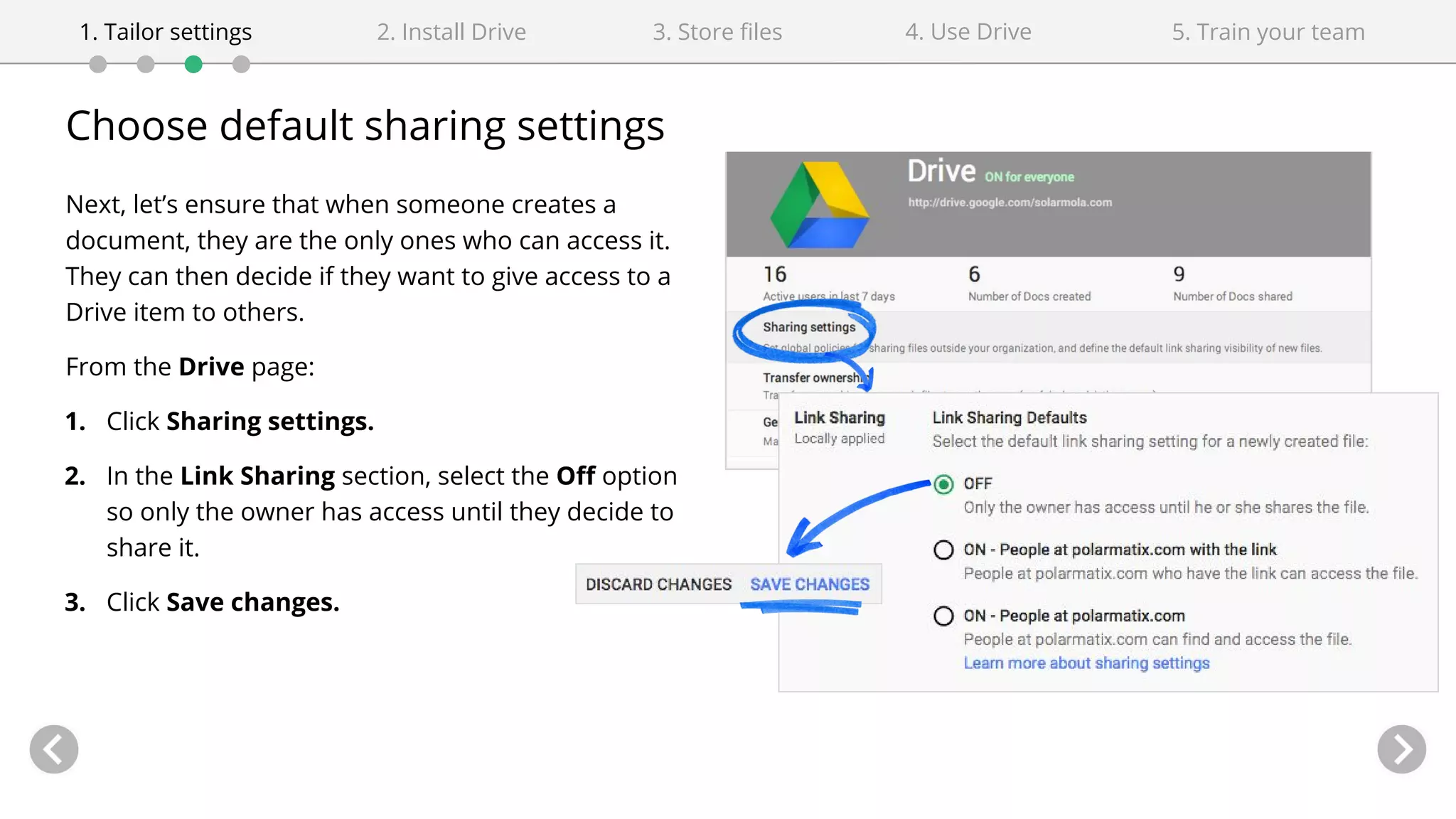Click the Transfer ownership row

[816, 378]
